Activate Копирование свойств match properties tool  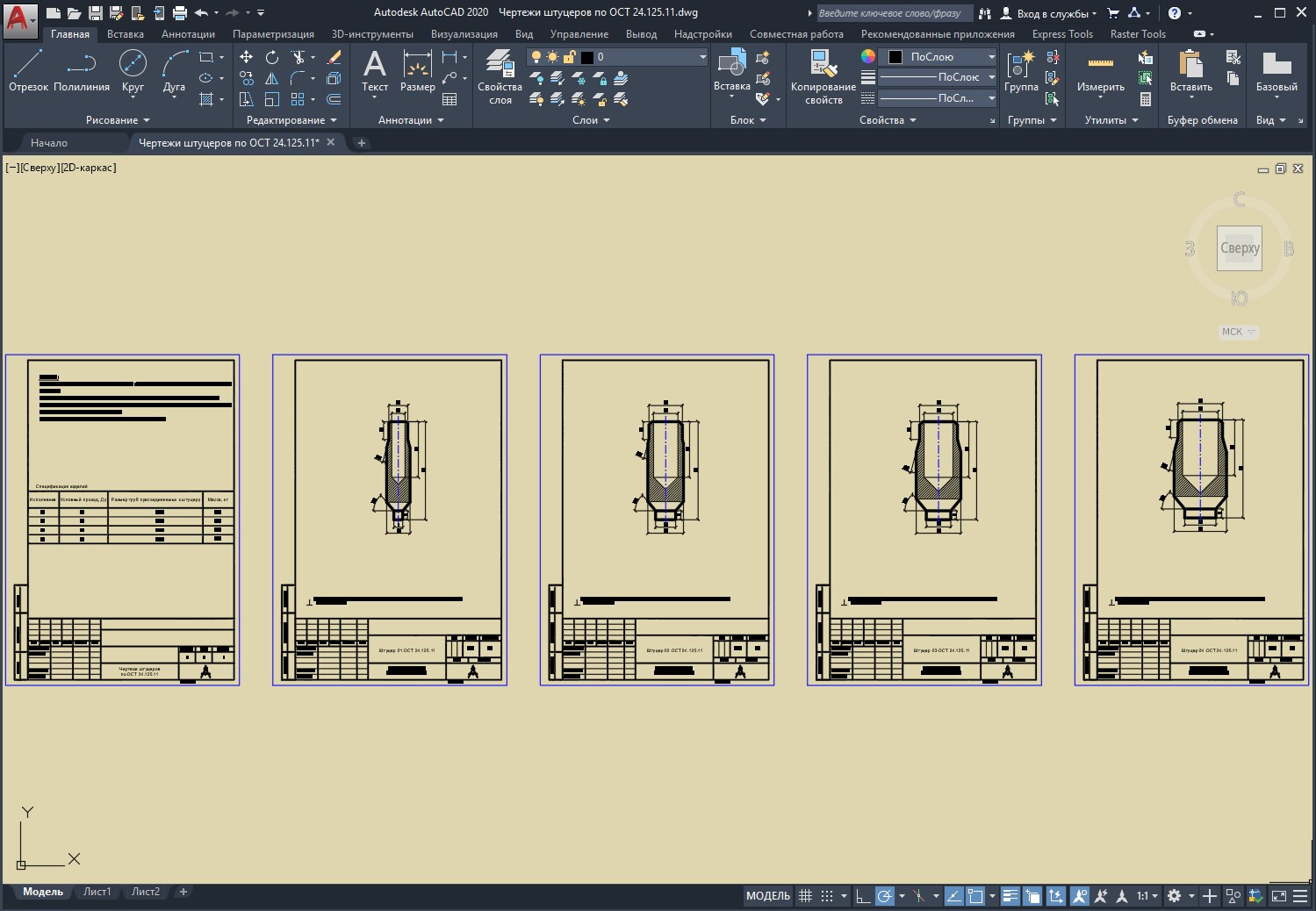pos(823,77)
